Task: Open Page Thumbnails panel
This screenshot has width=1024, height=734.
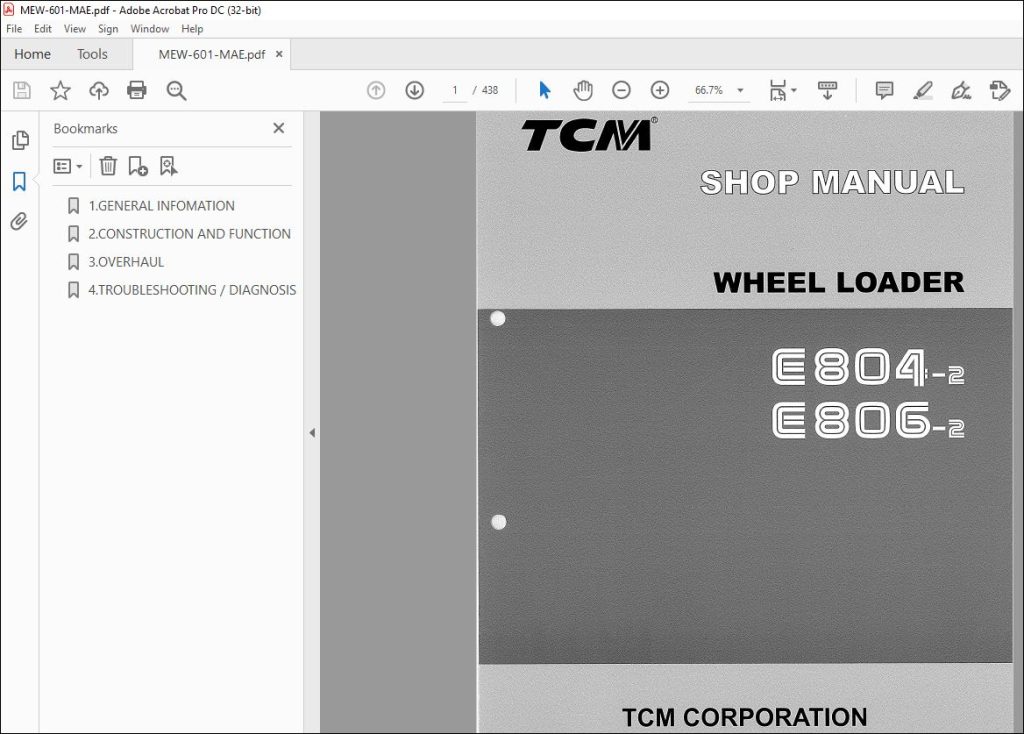Action: pyautogui.click(x=20, y=140)
